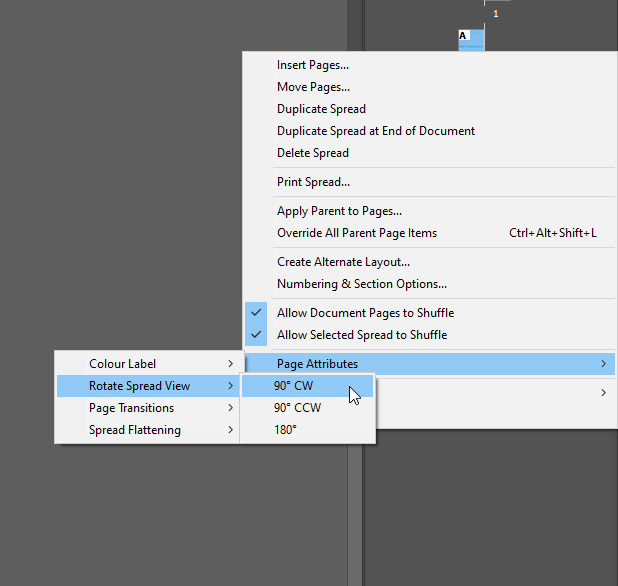Select Override All Parent Page Items
The height and width of the screenshot is (586, 618).
356,233
